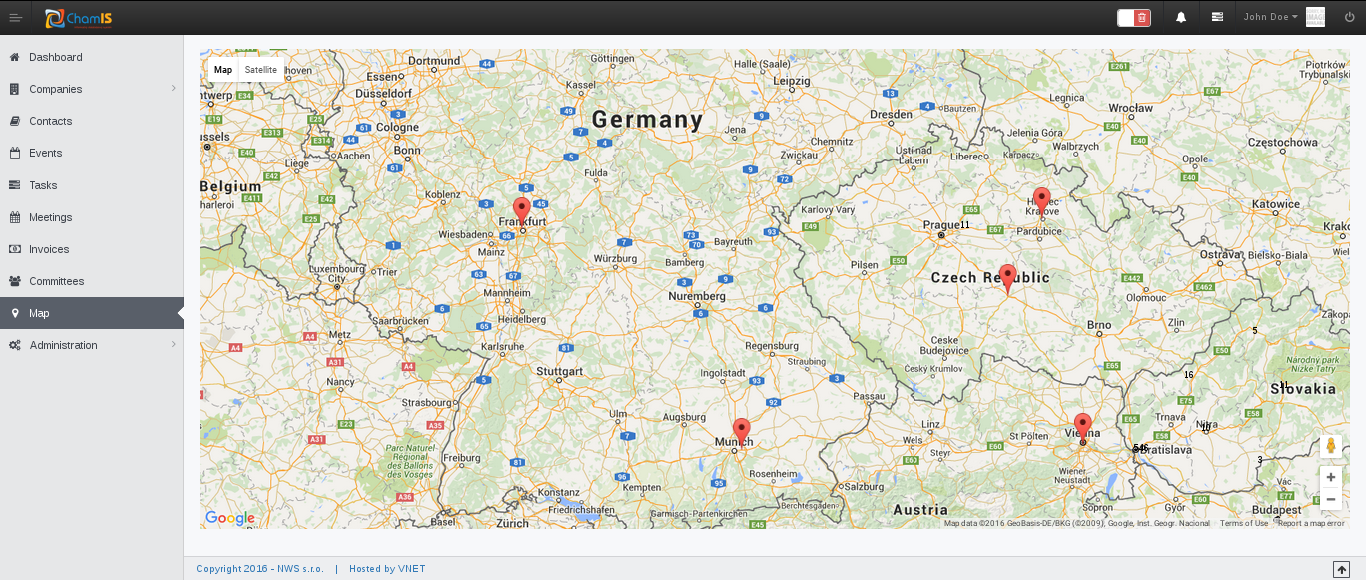Click the Dashboard home icon
This screenshot has height=580, width=1366.
14,57
